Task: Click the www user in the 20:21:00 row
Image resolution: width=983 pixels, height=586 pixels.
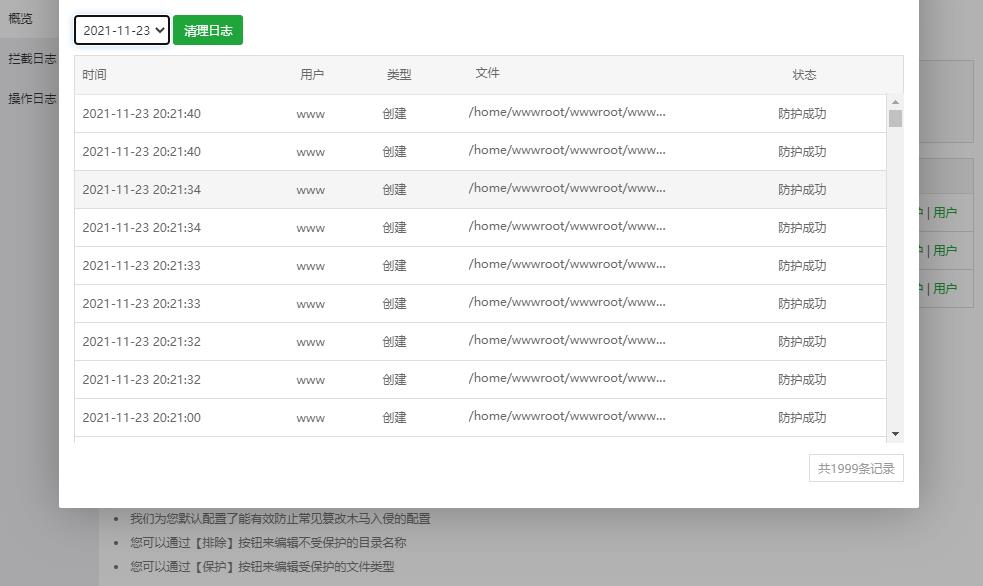Action: [310, 418]
